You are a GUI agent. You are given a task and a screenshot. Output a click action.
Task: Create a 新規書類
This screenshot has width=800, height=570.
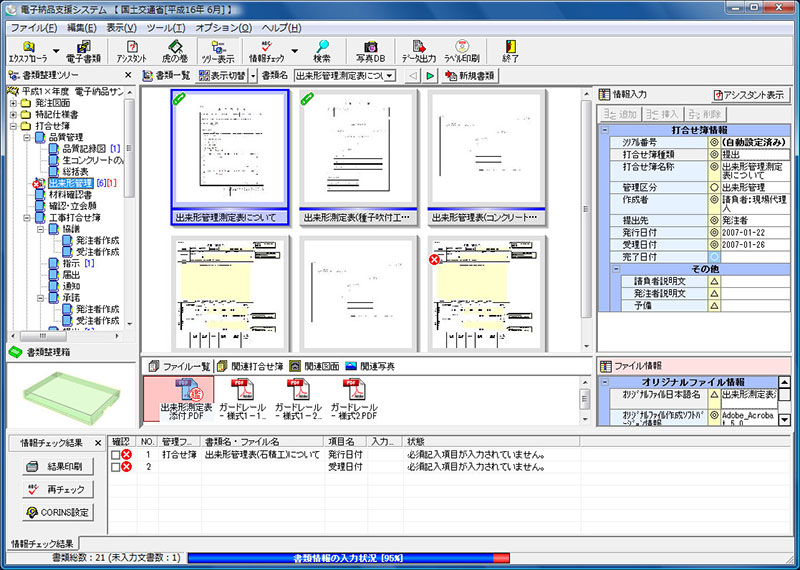[470, 76]
